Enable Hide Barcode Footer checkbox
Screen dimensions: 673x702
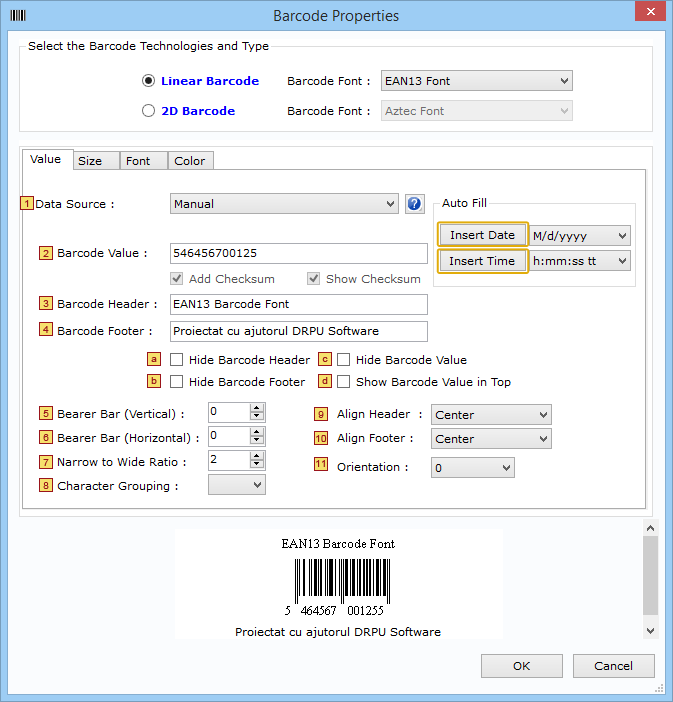pyautogui.click(x=176, y=382)
